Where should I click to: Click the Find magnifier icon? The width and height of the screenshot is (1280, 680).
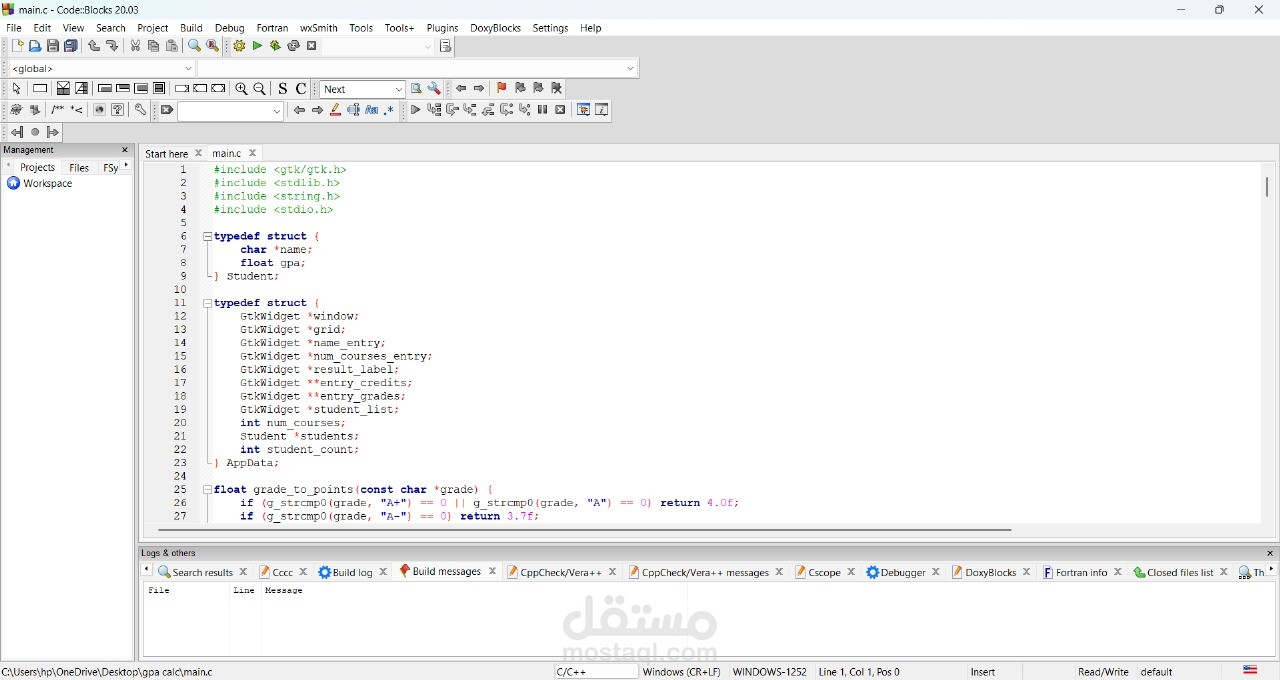[x=194, y=46]
